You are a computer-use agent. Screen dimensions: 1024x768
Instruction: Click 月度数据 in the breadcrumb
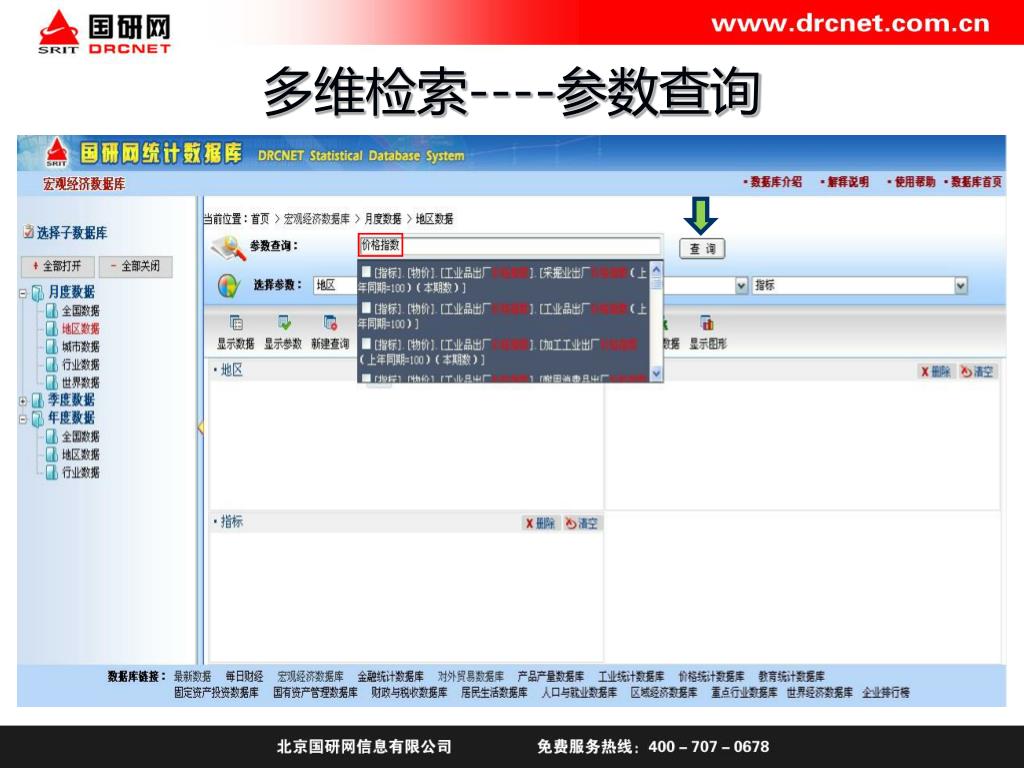383,219
